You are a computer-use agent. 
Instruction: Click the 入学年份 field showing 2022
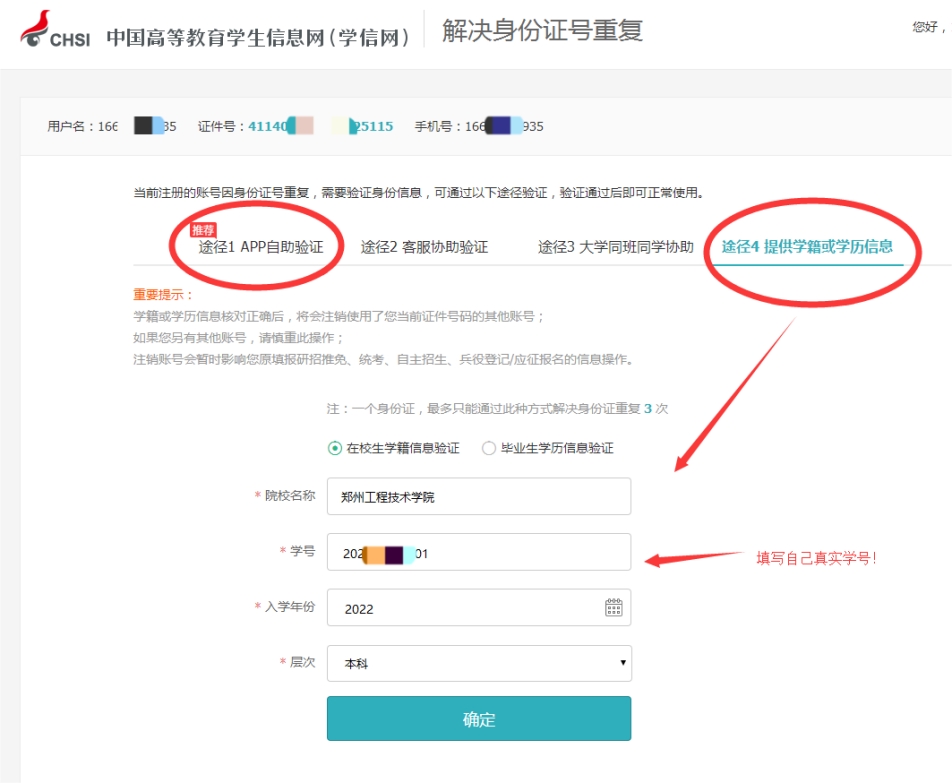(479, 608)
